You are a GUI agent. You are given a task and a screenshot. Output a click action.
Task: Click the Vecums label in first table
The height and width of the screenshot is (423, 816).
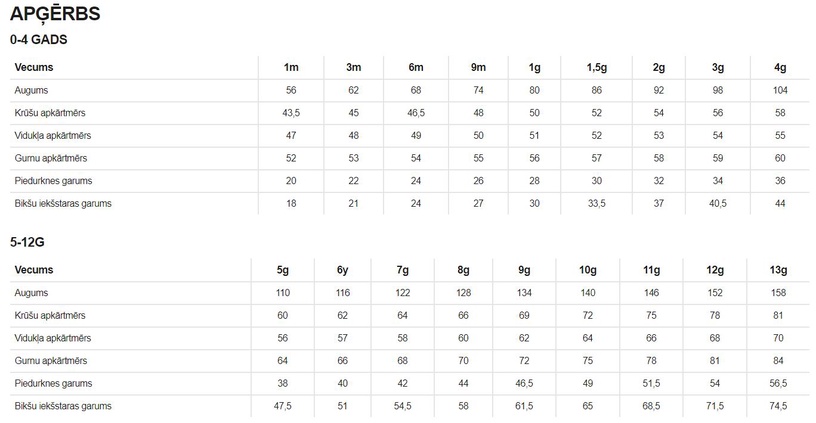34,67
